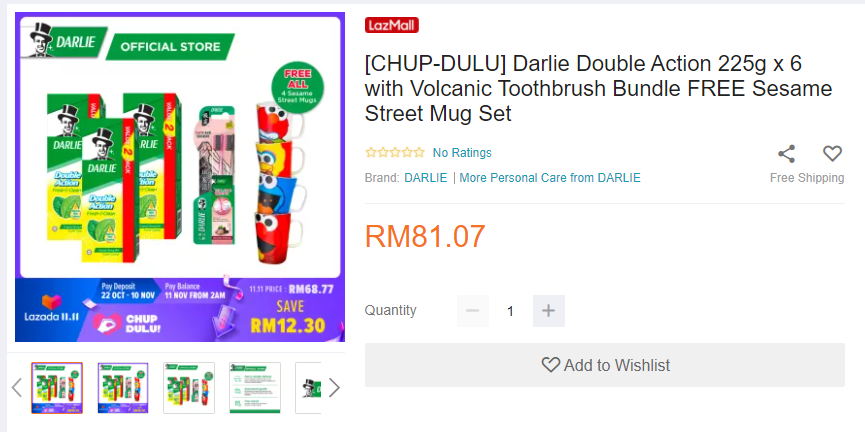Select the first product thumbnail
Screen dimensions: 865x432
click(x=57, y=388)
